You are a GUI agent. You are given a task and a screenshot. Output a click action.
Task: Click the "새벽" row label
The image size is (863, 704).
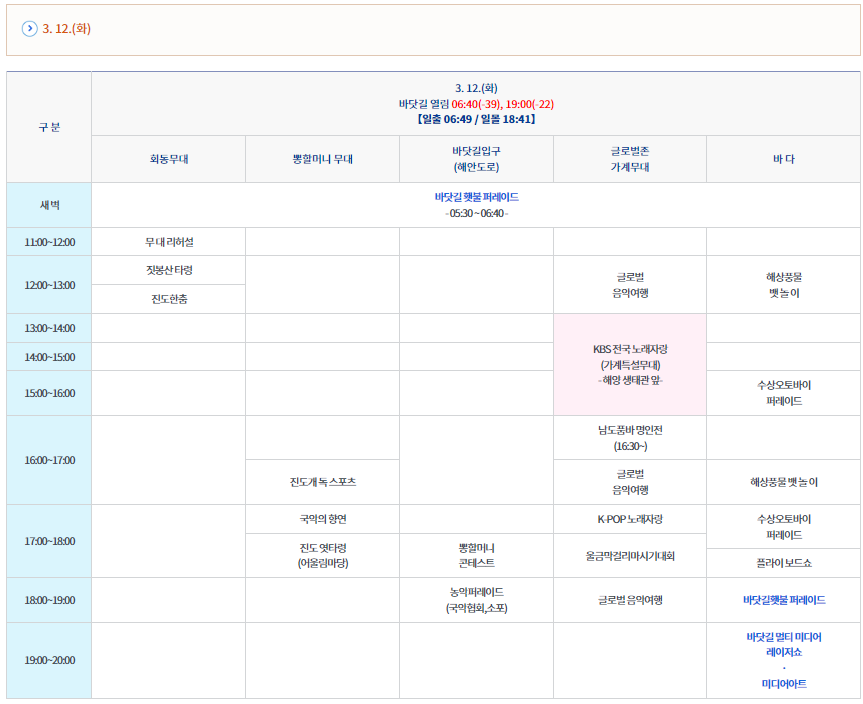point(49,205)
